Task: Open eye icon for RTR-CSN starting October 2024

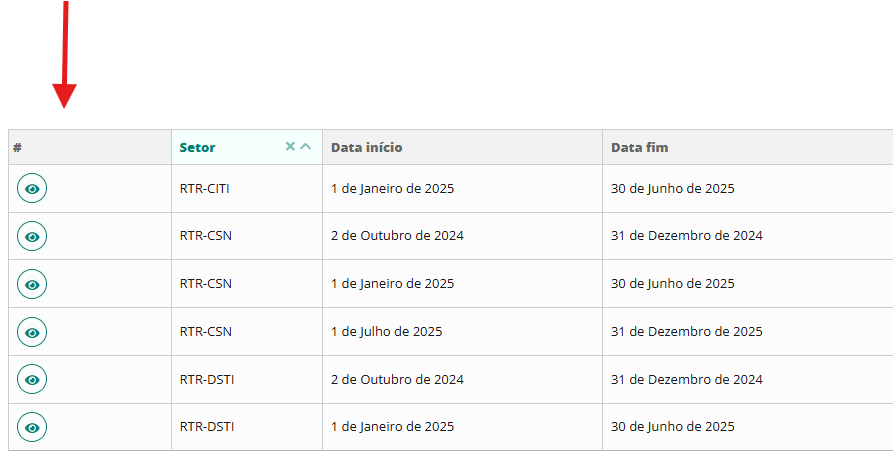Action: [x=32, y=236]
